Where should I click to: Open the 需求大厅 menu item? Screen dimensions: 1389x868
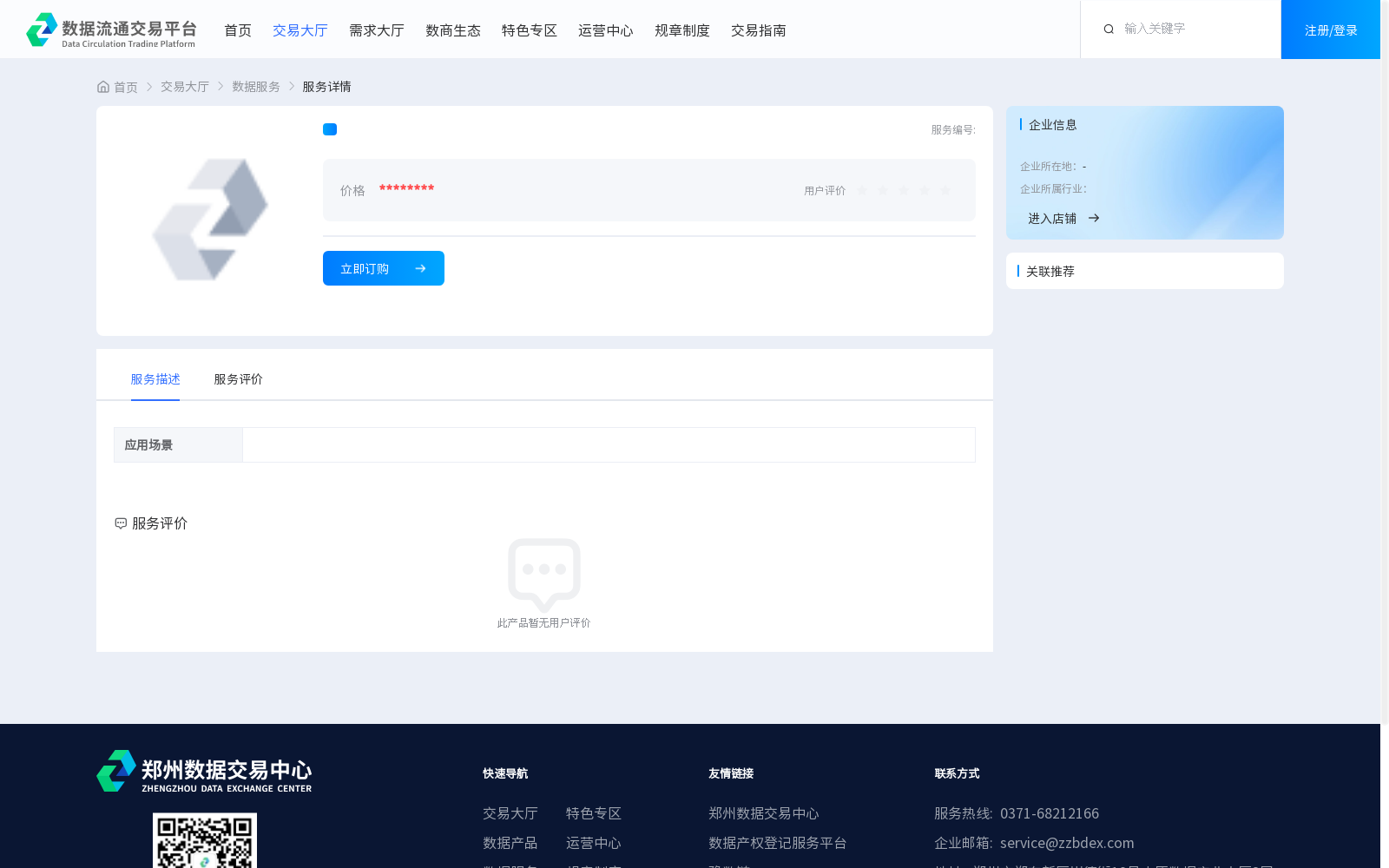376,30
